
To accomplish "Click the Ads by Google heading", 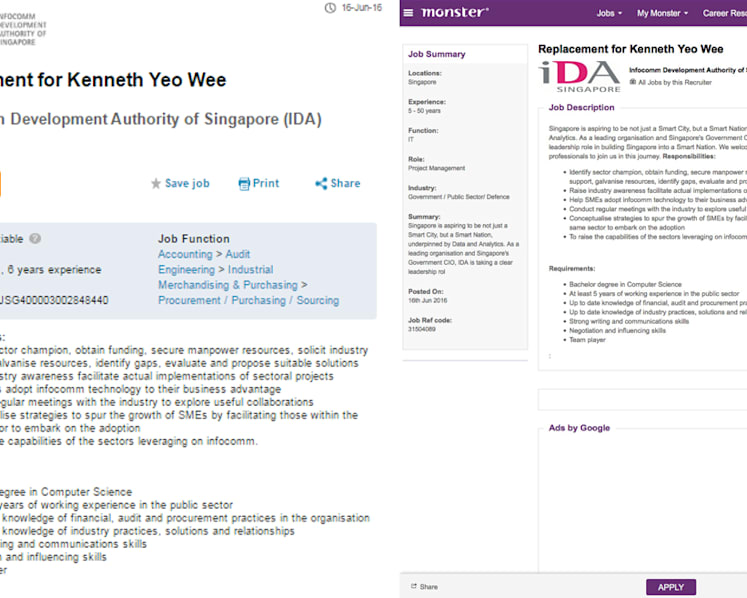I will (579, 428).
